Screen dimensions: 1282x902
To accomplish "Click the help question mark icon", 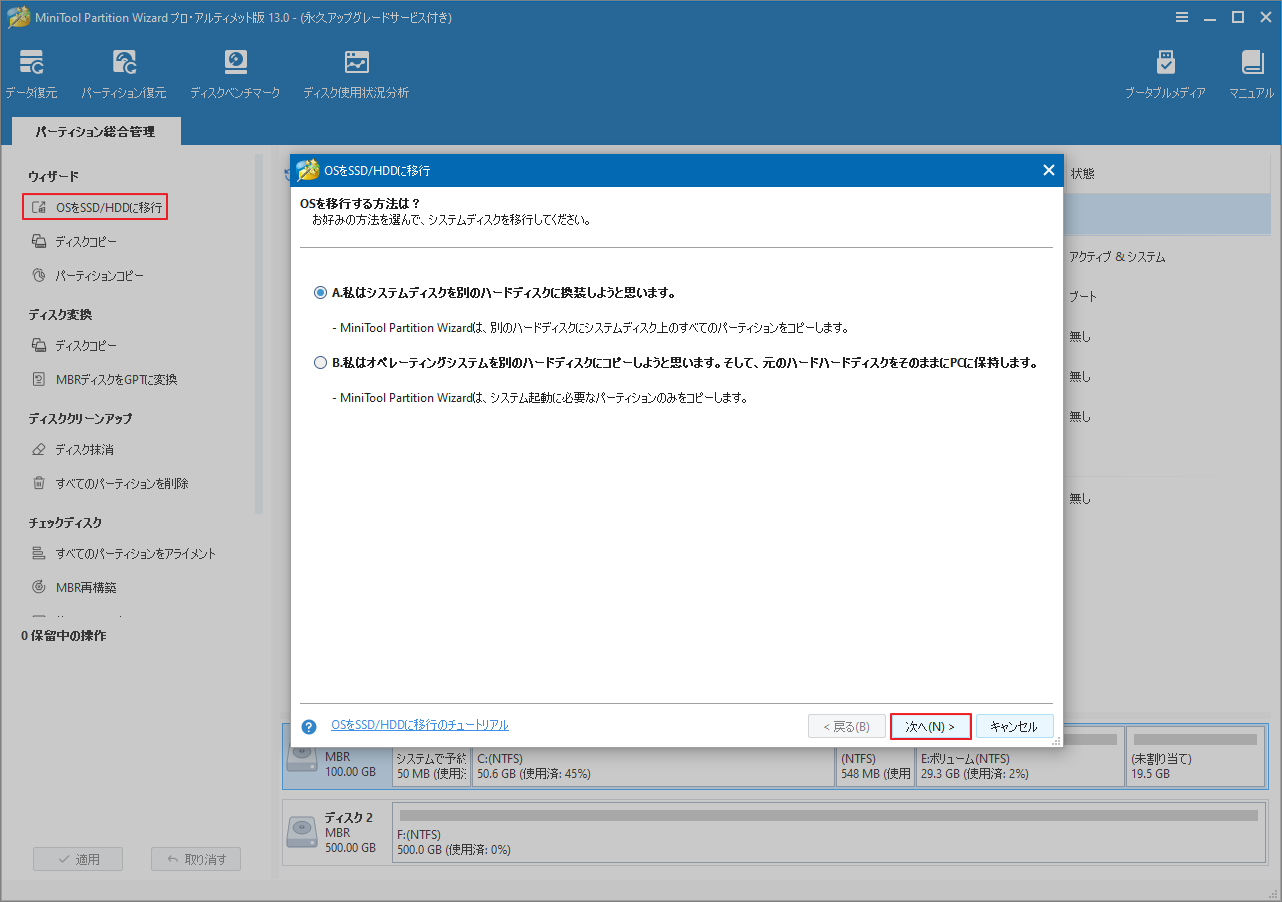I will click(308, 726).
